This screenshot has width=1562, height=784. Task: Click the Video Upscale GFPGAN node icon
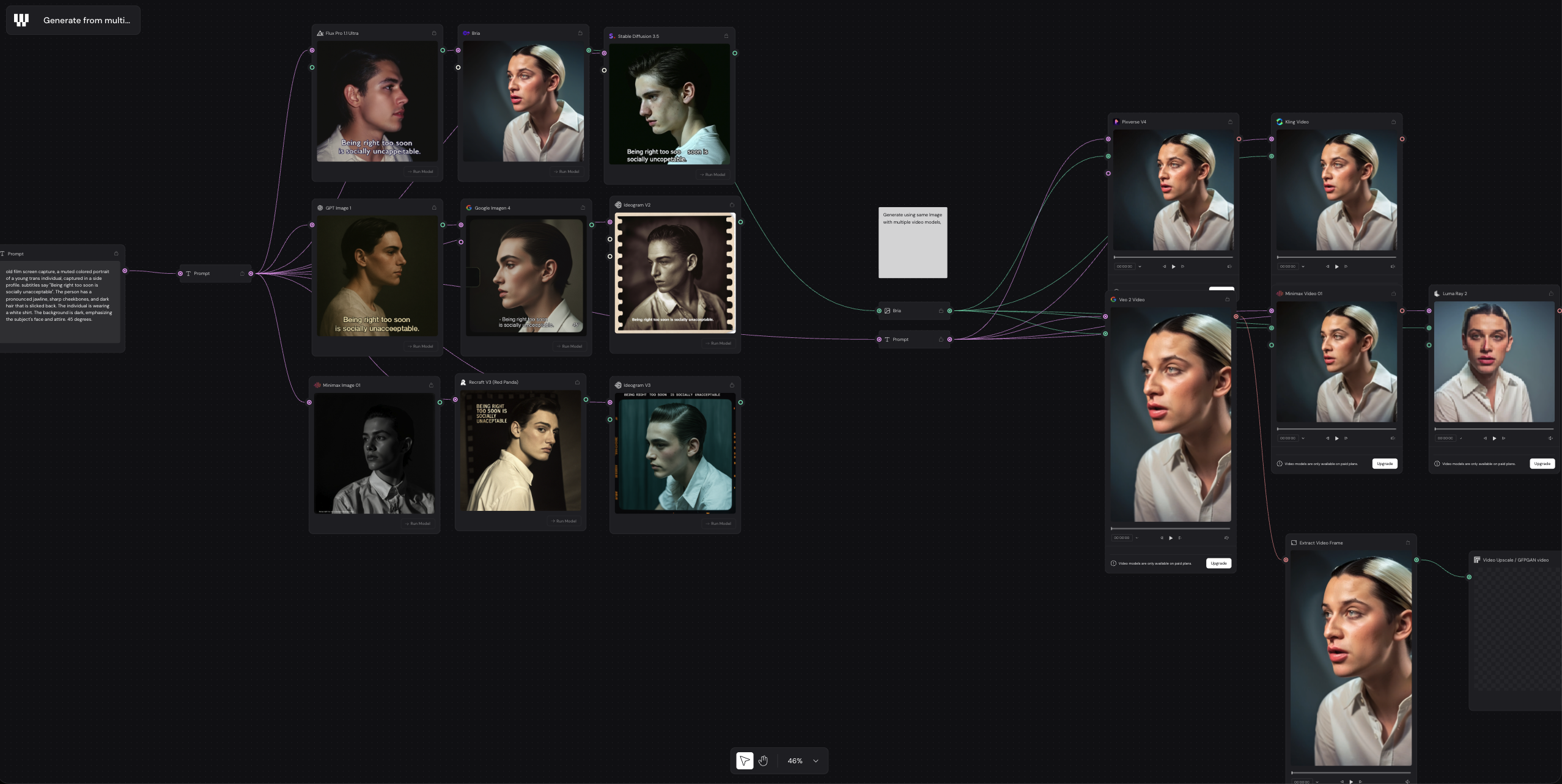click(x=1477, y=560)
